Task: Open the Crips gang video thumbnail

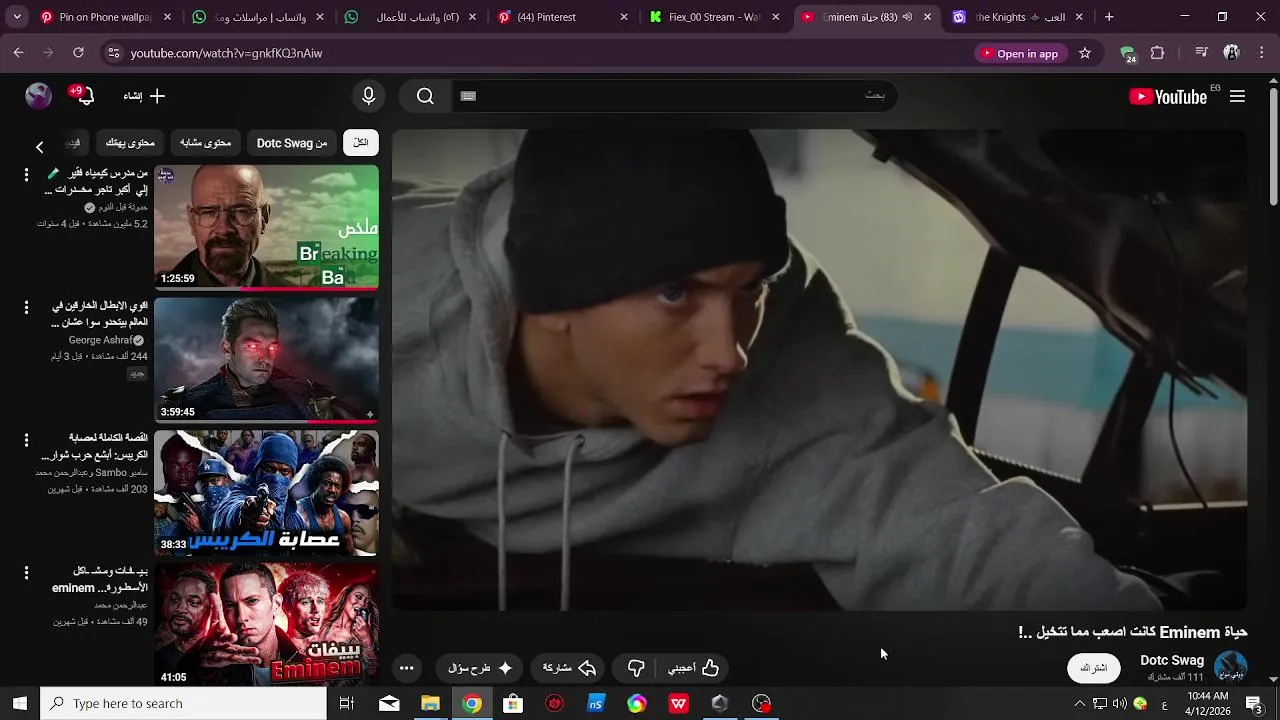Action: (x=266, y=493)
